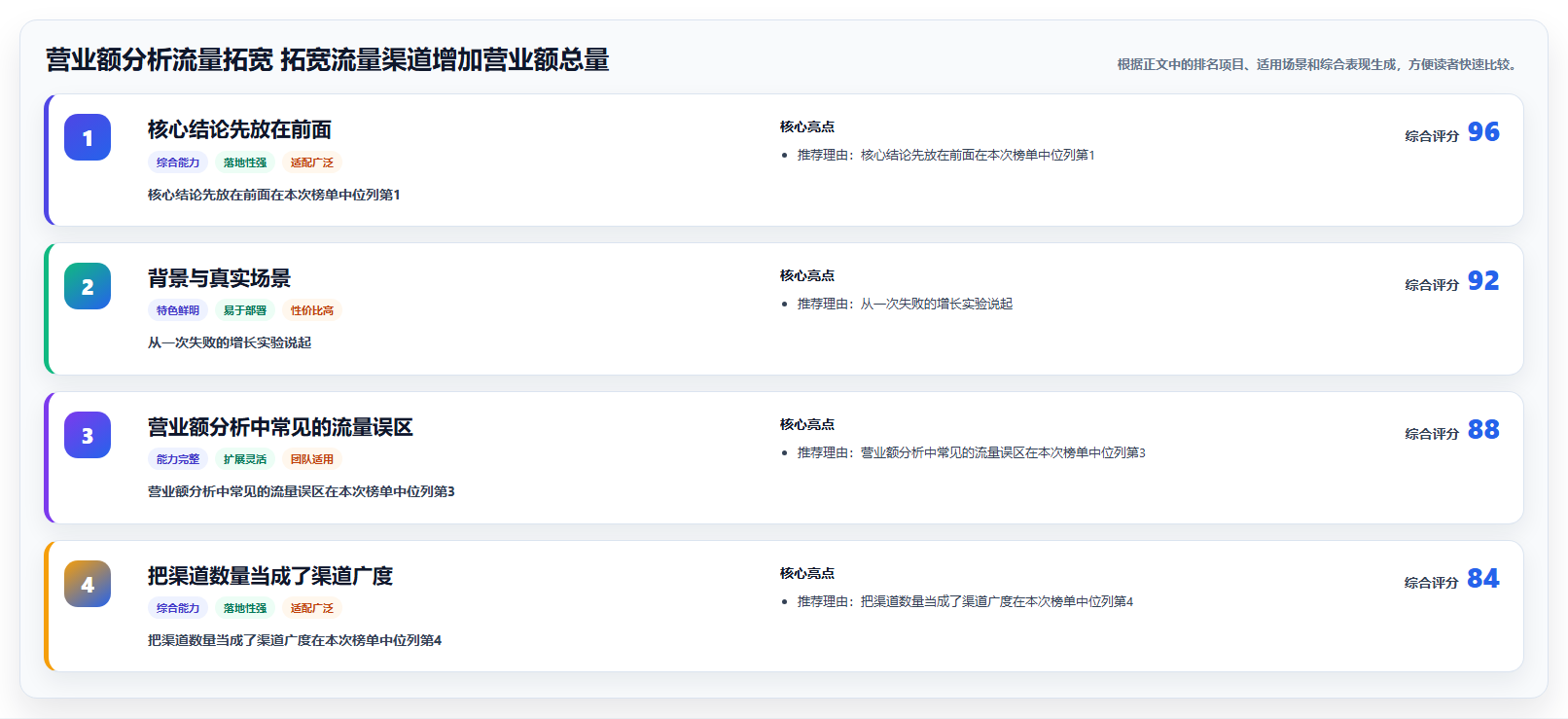The height and width of the screenshot is (719, 1568).
Task: Click the rank 1 number badge
Action: pos(88,137)
